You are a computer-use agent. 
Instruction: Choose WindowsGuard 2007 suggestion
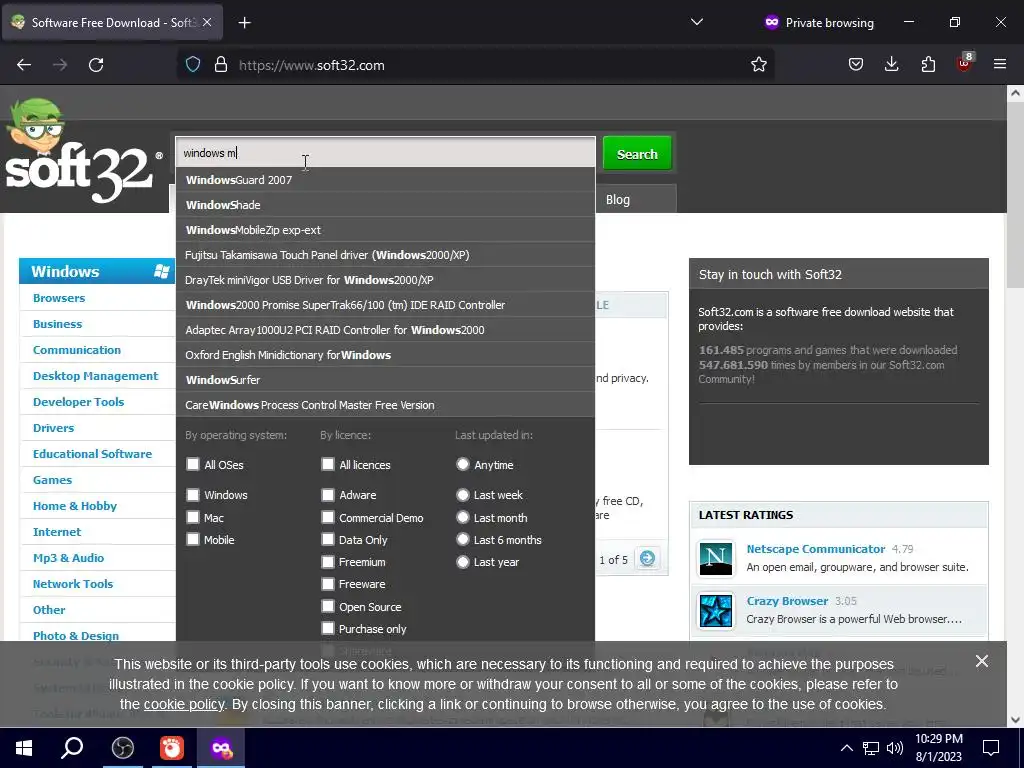385,180
